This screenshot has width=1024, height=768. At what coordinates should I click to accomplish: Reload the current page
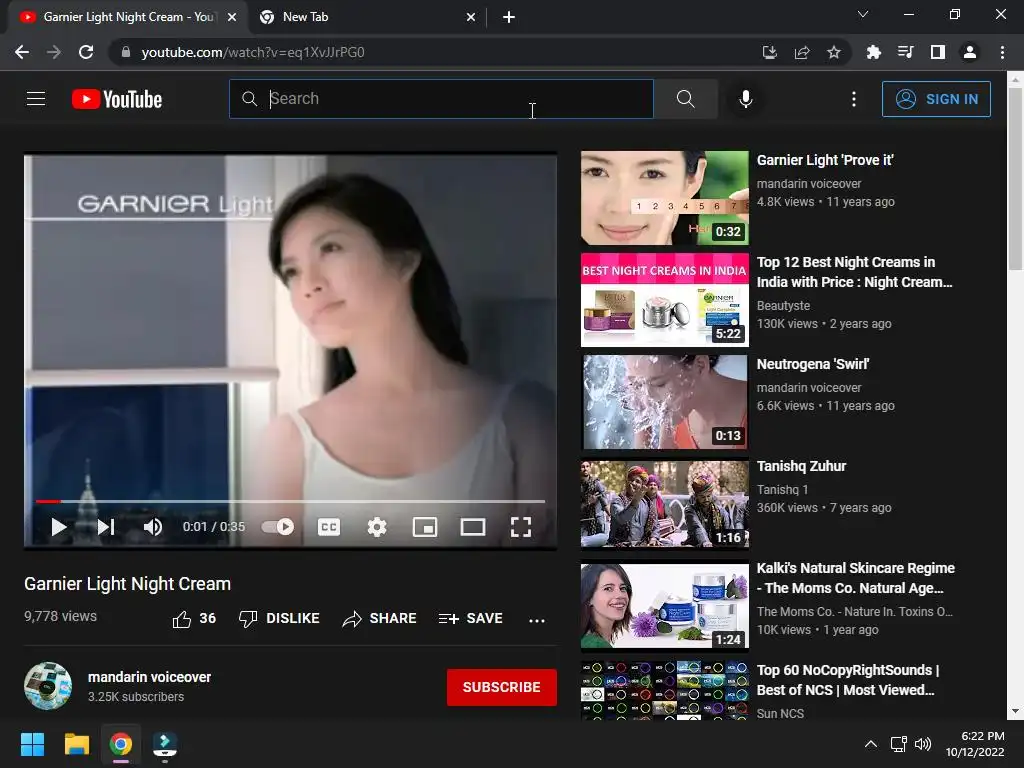pyautogui.click(x=86, y=52)
